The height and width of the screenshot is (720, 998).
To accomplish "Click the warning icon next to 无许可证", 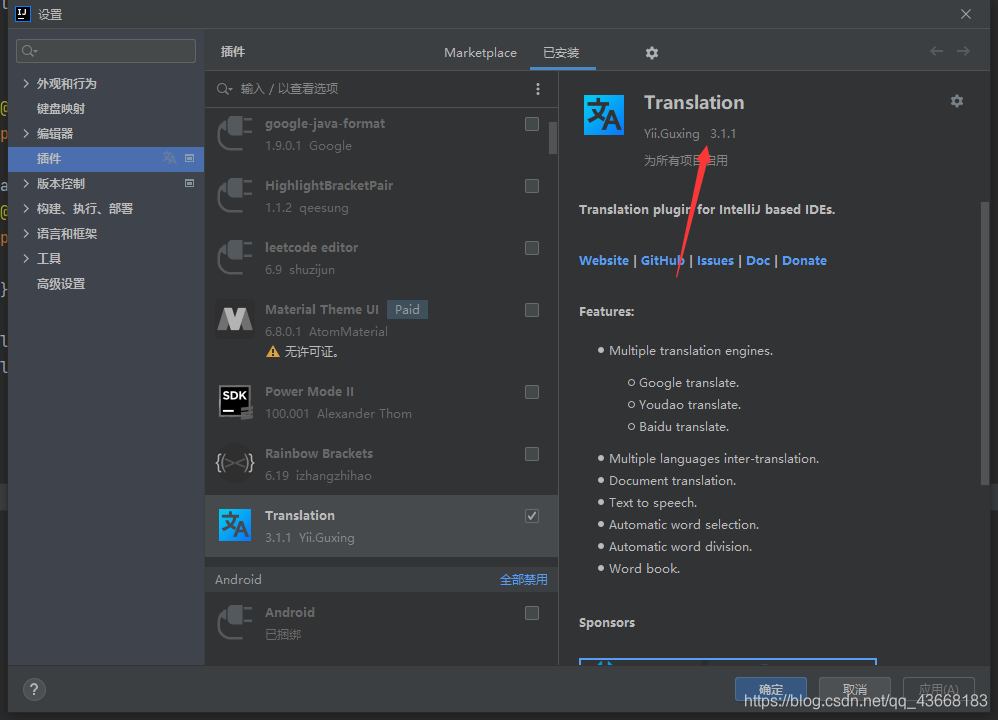I will click(x=273, y=351).
